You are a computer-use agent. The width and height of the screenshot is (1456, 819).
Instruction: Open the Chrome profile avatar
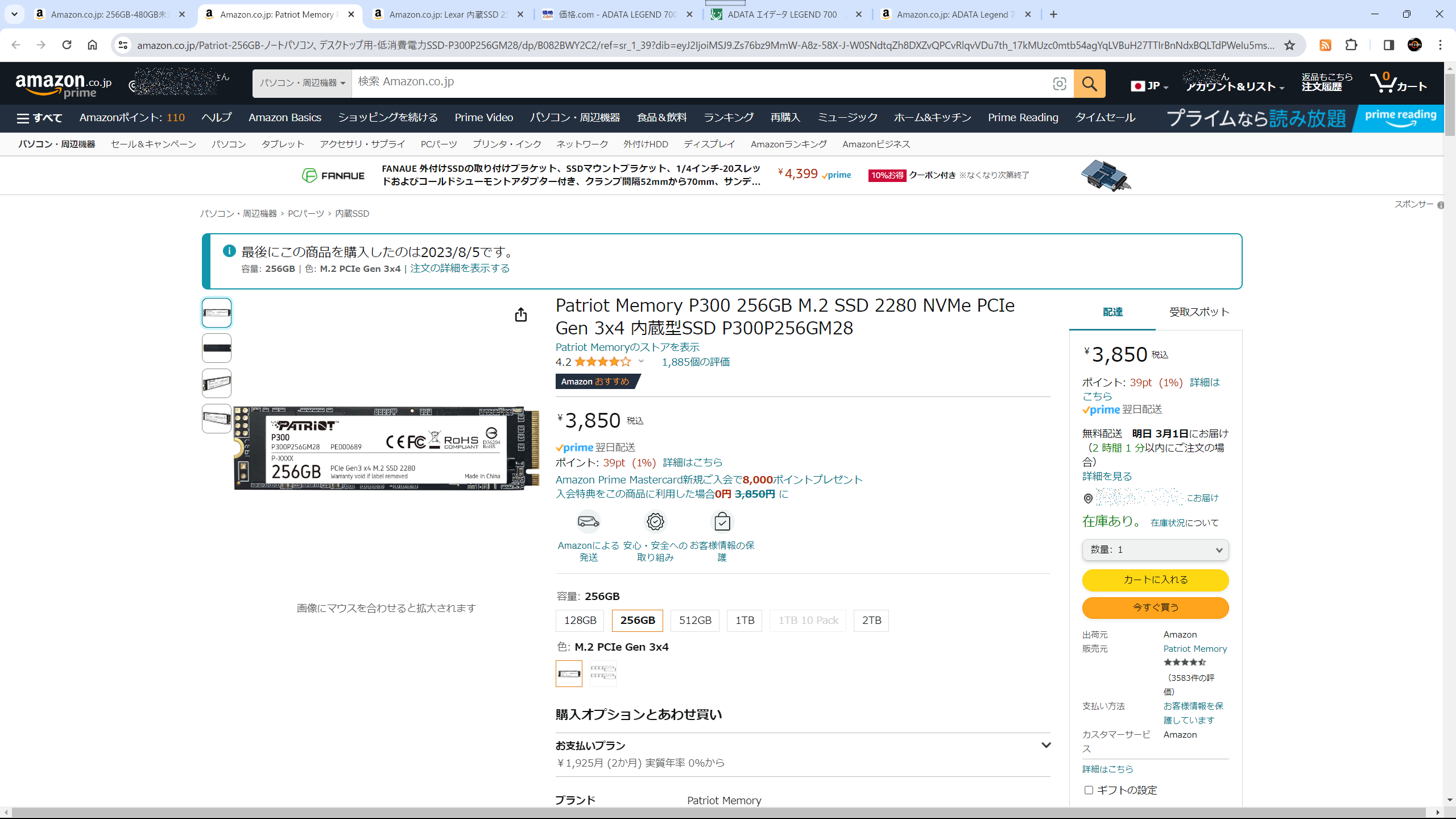point(1414,45)
